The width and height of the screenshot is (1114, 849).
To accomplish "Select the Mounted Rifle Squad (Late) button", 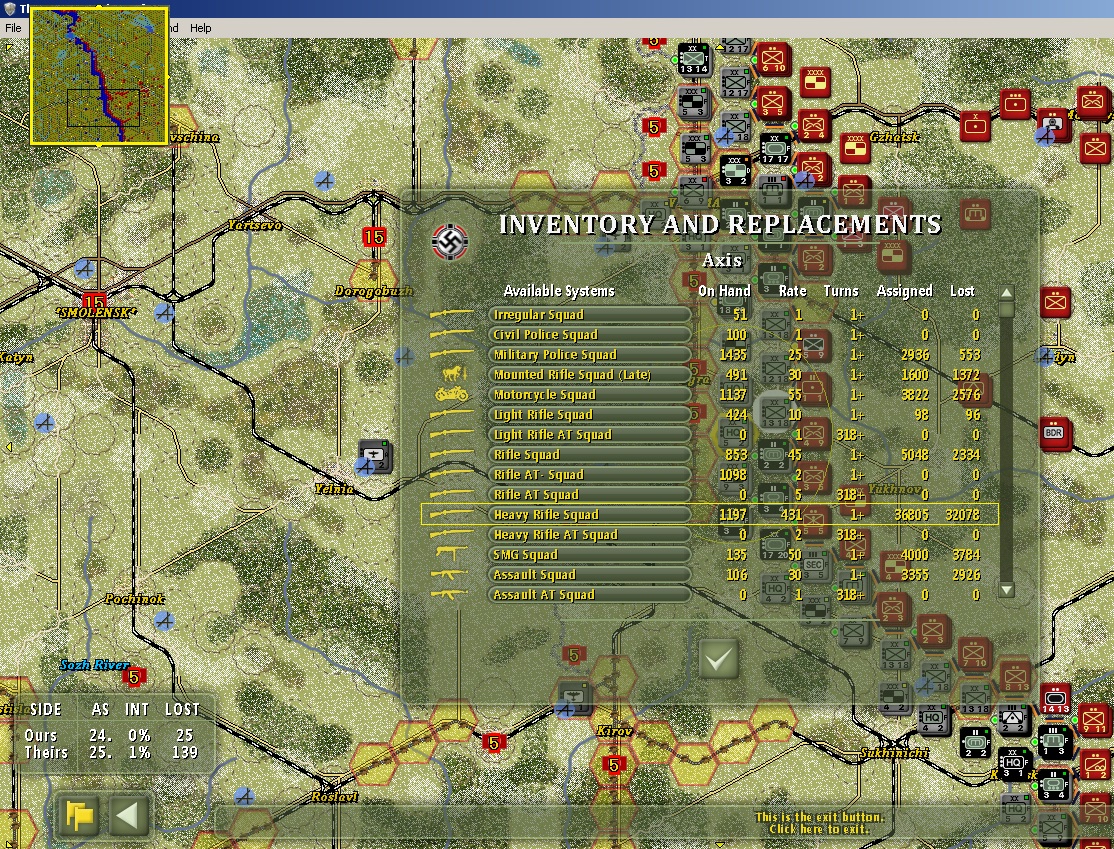I will click(x=590, y=374).
